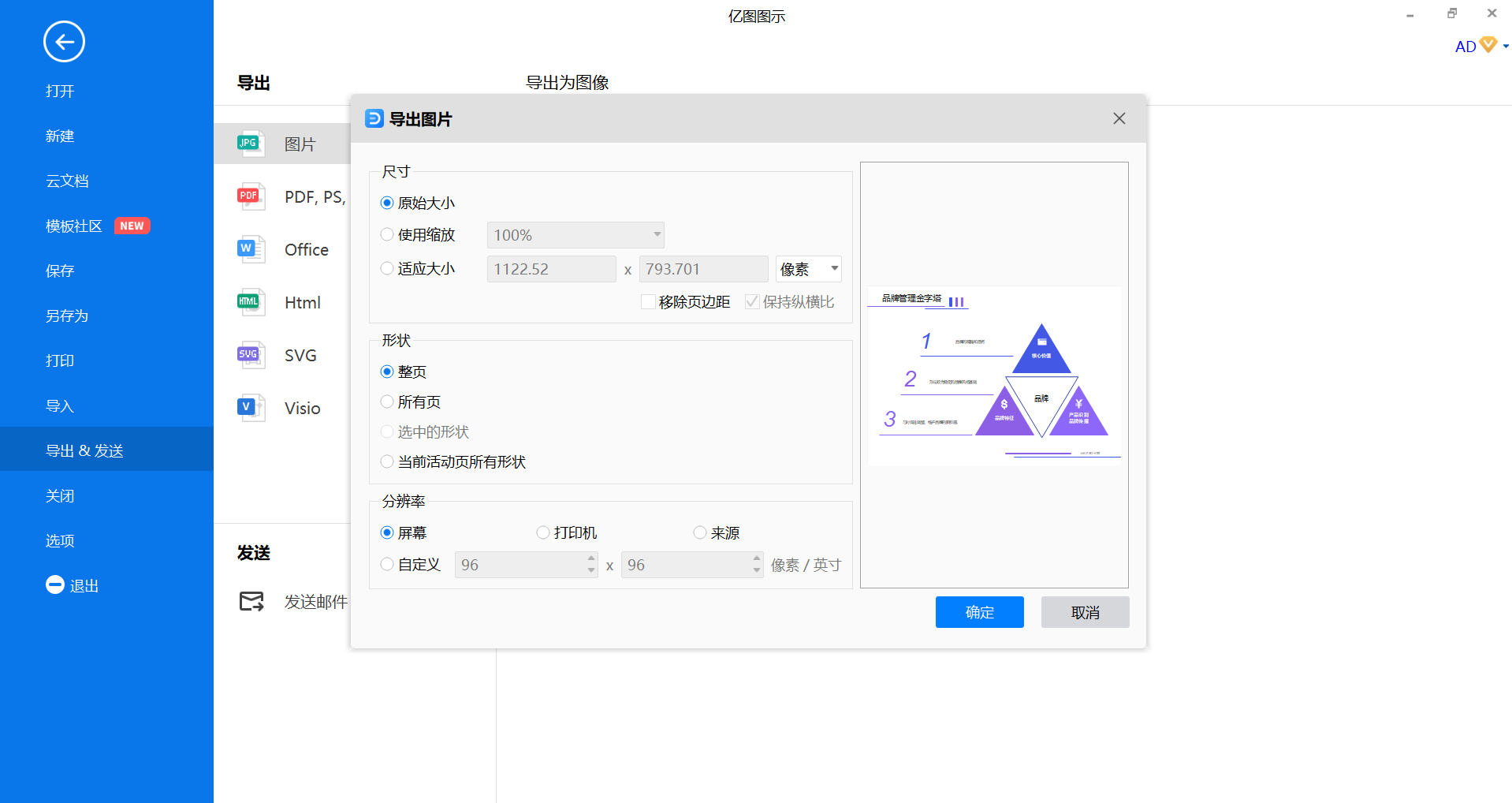
Task: Open the AD account dropdown arrow
Action: (x=1506, y=47)
